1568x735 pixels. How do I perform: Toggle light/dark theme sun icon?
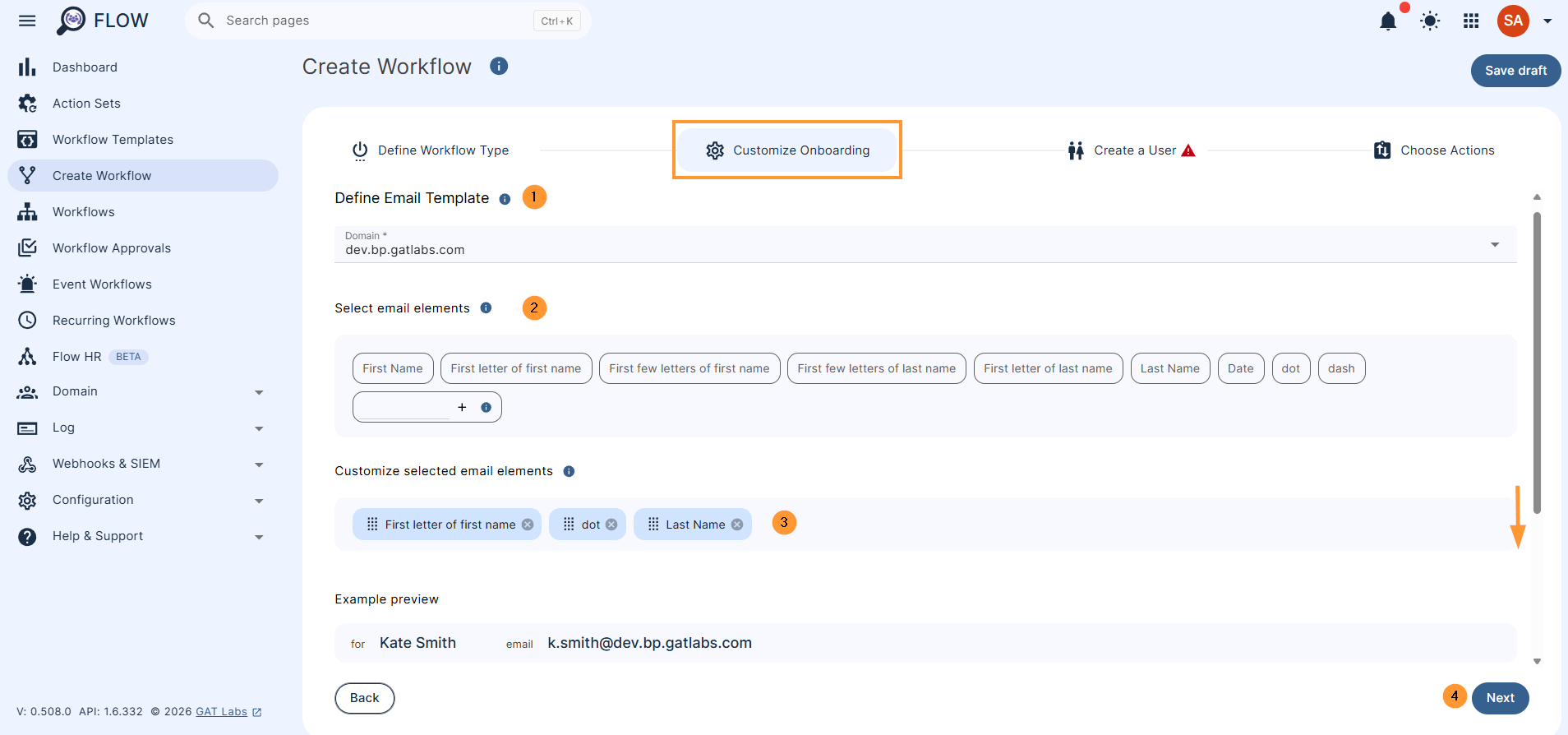(x=1430, y=21)
